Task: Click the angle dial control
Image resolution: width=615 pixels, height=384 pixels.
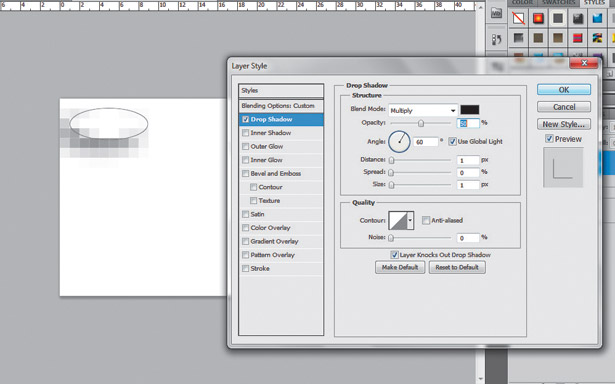Action: coord(399,142)
